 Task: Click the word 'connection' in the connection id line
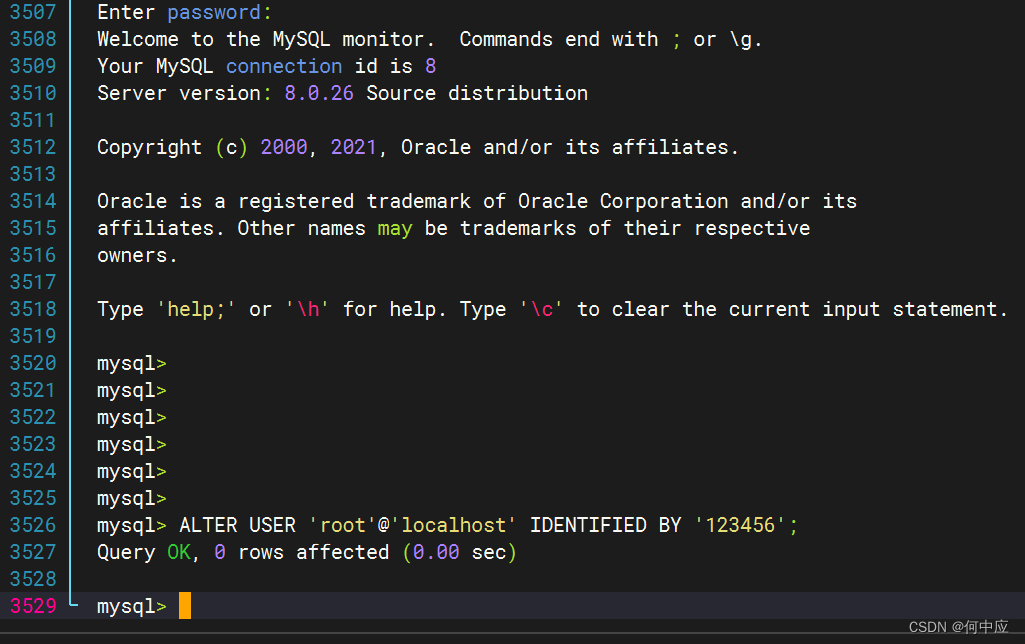284,66
